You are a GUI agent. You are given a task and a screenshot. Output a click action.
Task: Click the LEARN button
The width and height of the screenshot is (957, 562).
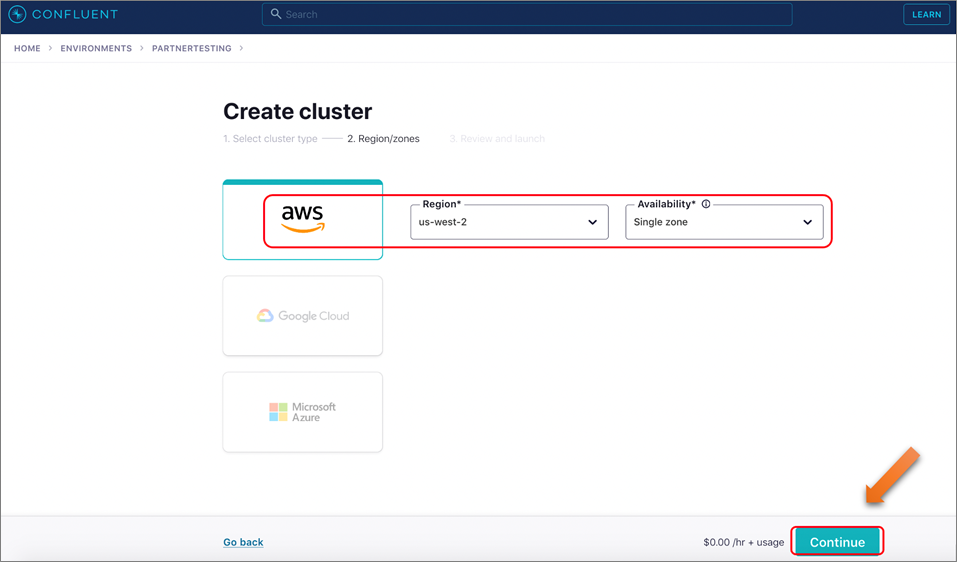926,14
